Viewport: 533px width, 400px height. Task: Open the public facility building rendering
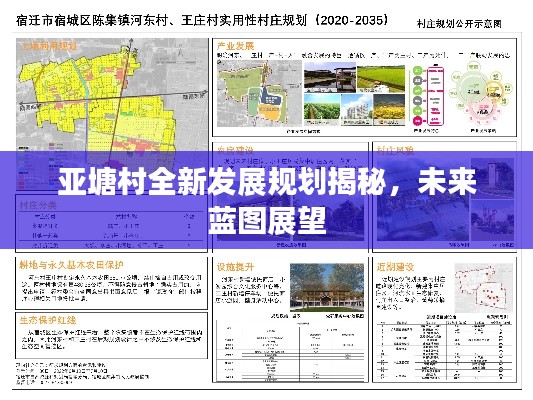coord(327,288)
